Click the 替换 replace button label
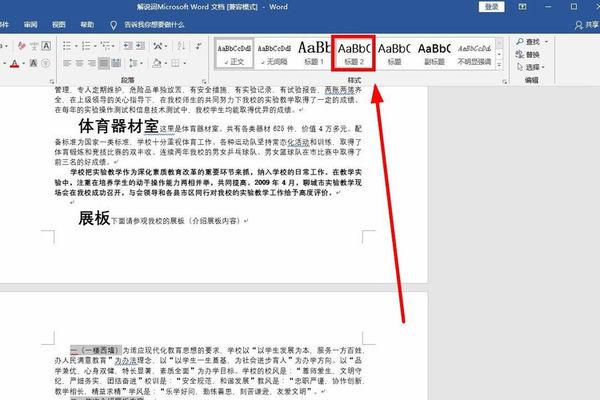This screenshot has width=600, height=400. click(x=533, y=54)
